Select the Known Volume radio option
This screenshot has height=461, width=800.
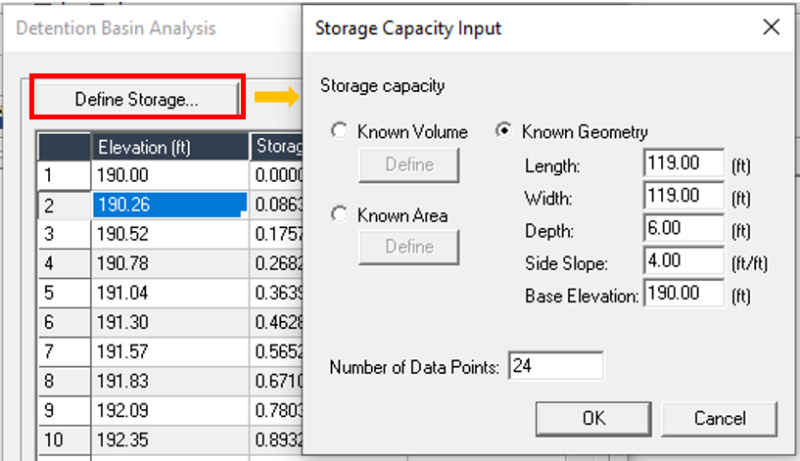coord(341,132)
